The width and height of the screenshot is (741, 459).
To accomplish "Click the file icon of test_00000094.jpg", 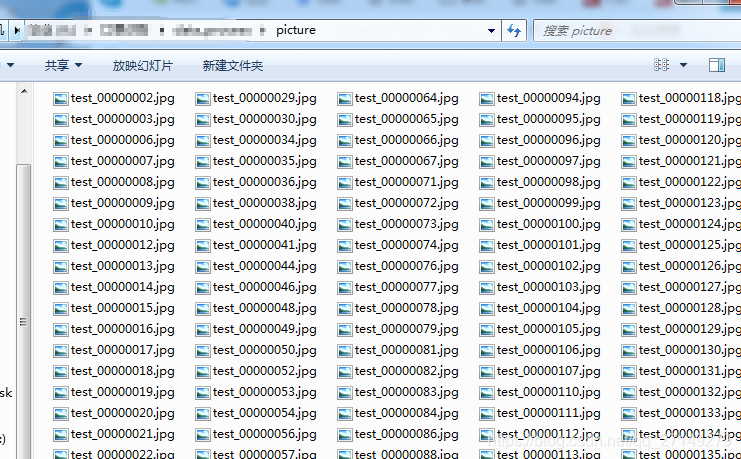I will pos(487,99).
